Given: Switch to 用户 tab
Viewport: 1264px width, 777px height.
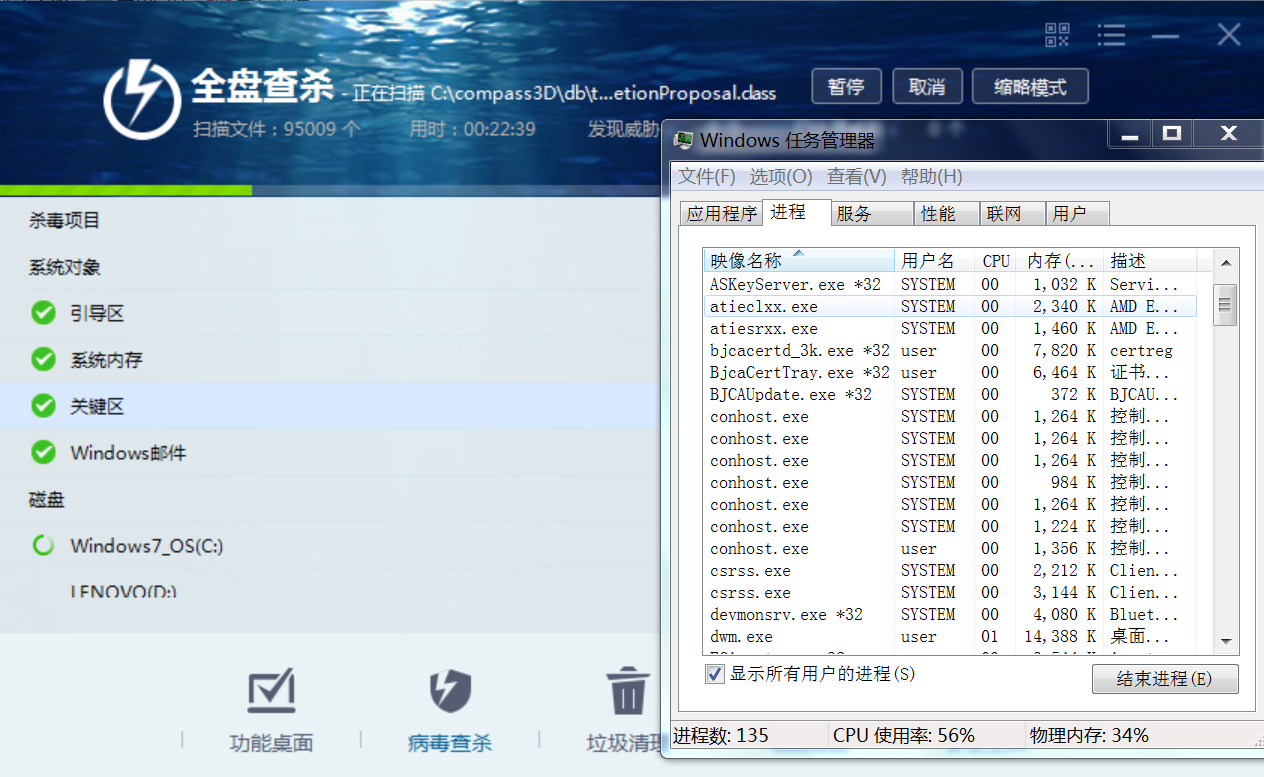Looking at the screenshot, I should click(1077, 214).
